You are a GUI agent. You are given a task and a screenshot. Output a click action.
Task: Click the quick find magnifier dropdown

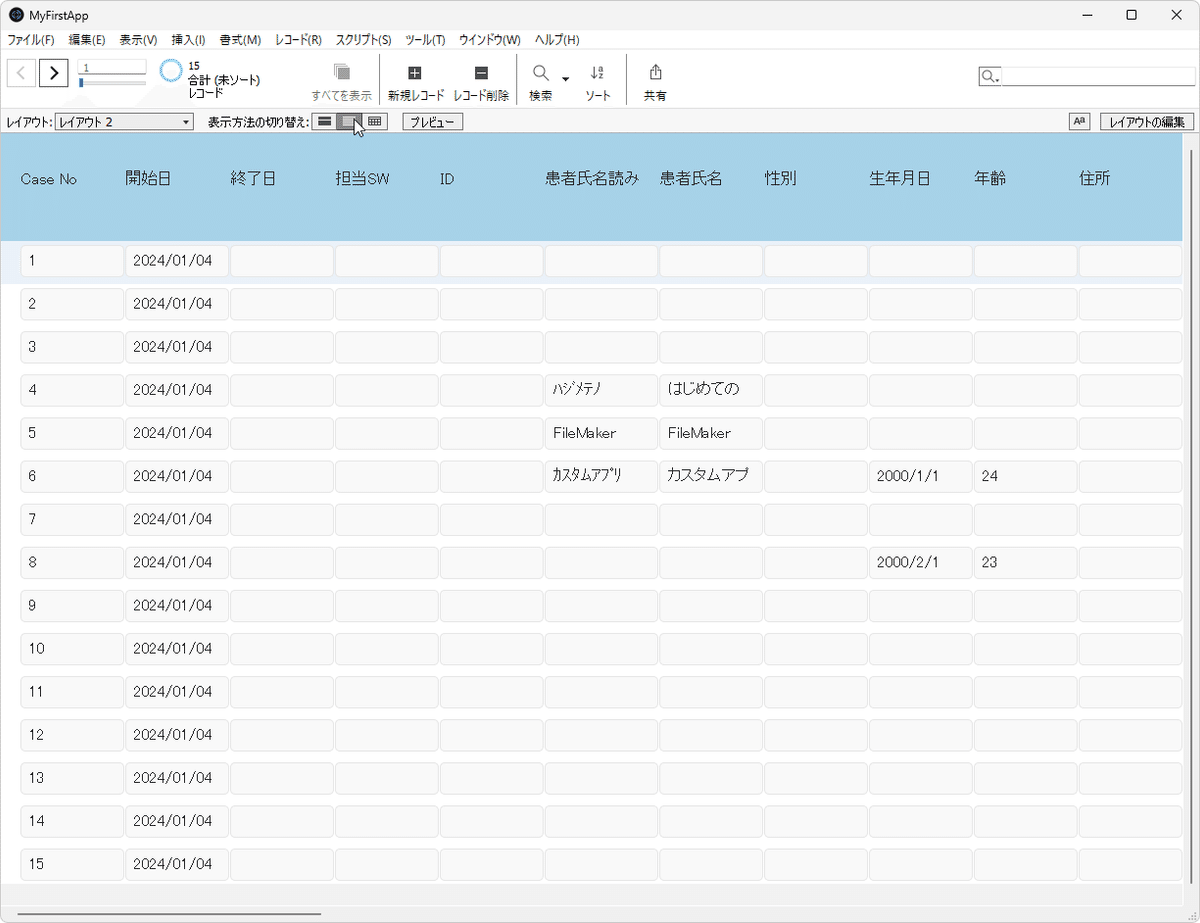point(989,77)
